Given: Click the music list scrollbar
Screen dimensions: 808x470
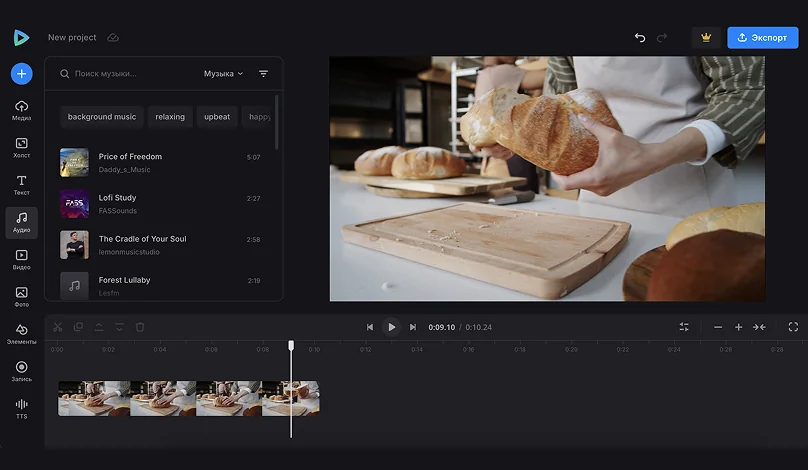Looking at the screenshot, I should [x=277, y=122].
